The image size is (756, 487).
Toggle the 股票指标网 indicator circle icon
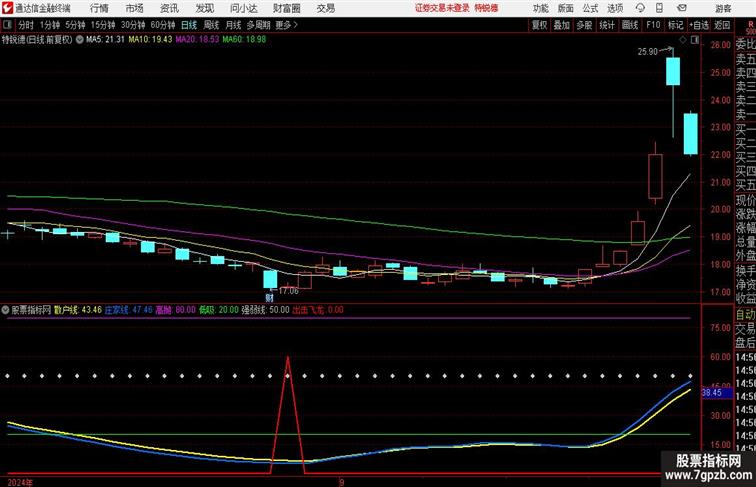5,310
